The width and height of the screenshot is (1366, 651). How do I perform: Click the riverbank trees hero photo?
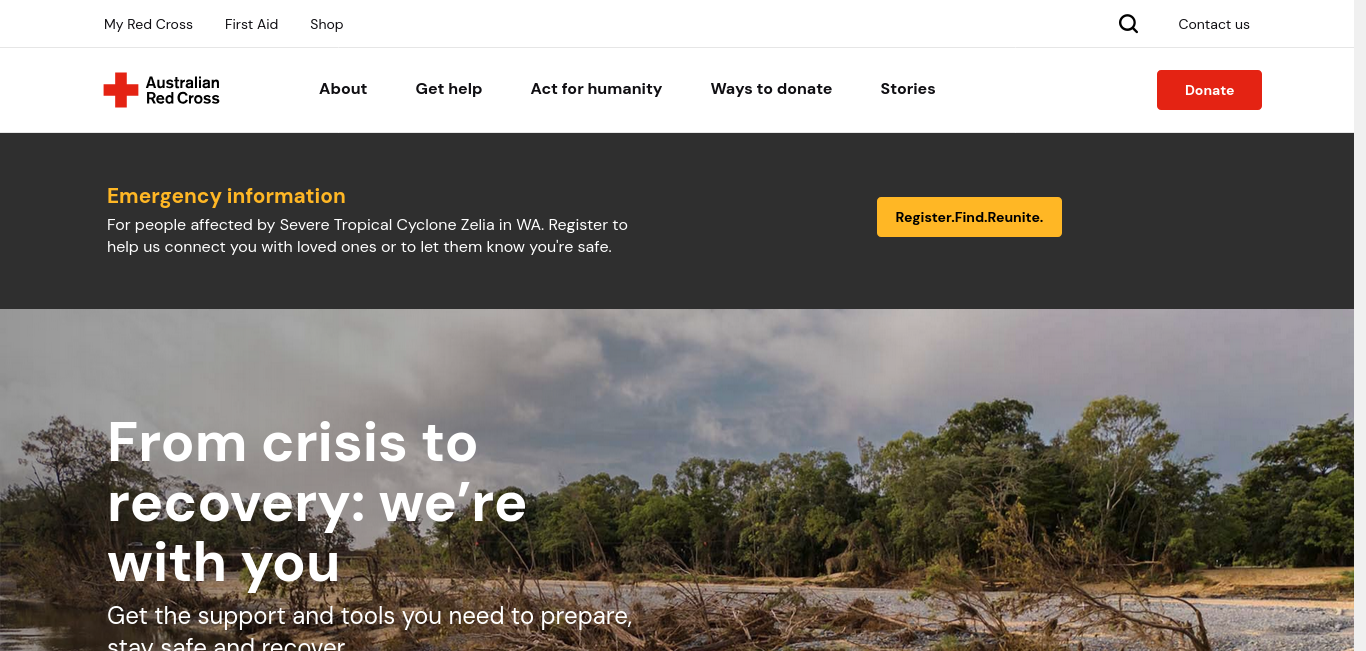tap(950, 500)
